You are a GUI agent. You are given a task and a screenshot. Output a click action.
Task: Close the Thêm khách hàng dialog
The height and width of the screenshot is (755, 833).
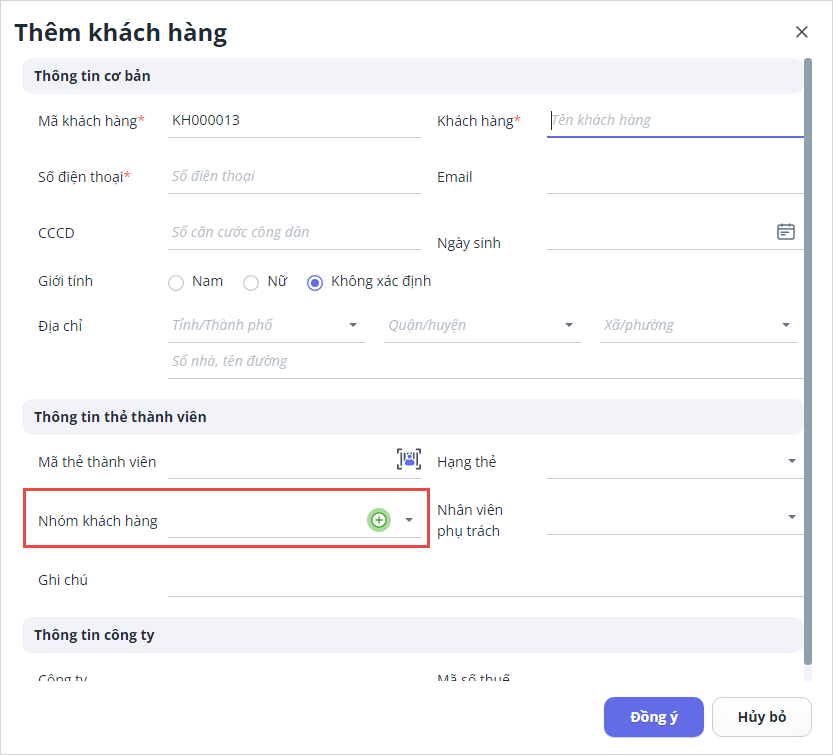801,32
